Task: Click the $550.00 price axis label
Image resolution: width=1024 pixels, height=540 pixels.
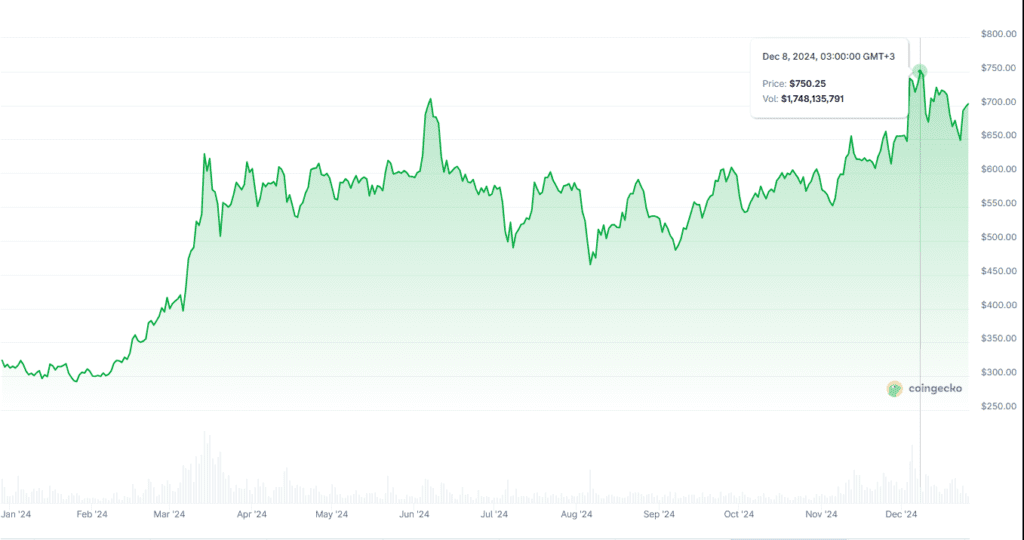Action: coord(998,203)
